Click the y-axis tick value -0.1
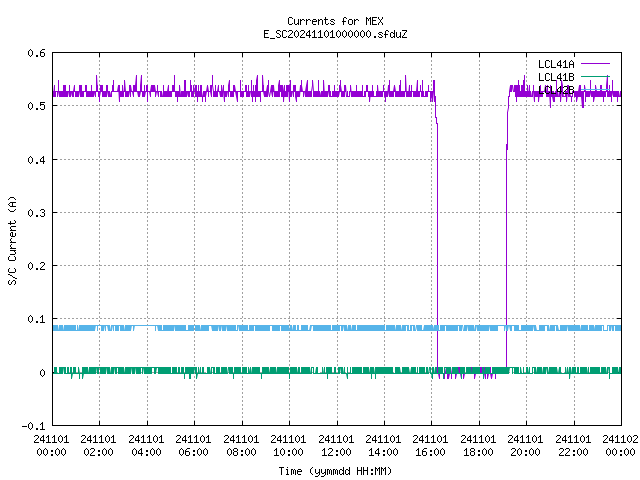640x480 pixels. click(x=33, y=426)
